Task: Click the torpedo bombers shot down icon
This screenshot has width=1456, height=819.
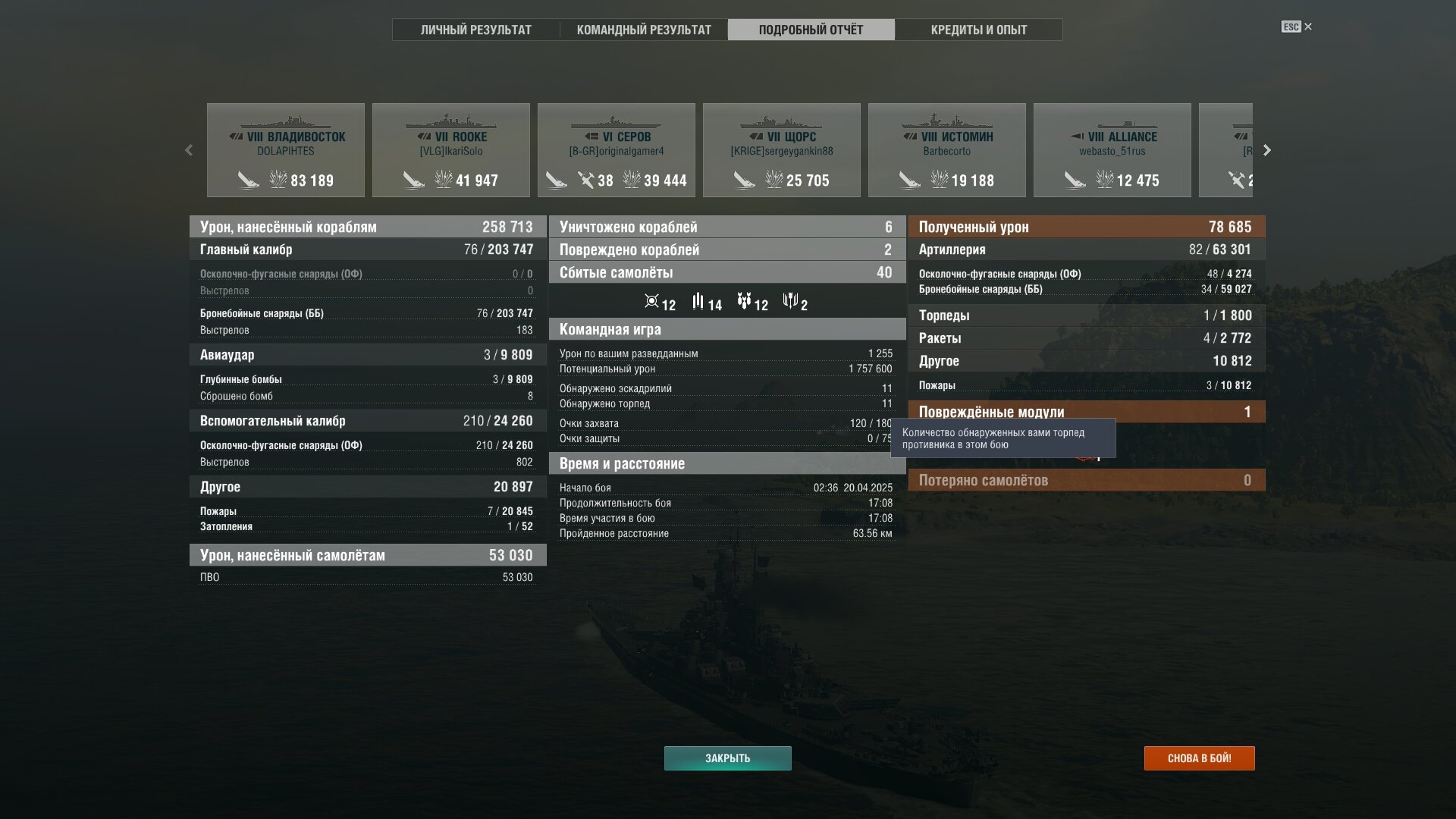Action: tap(790, 301)
